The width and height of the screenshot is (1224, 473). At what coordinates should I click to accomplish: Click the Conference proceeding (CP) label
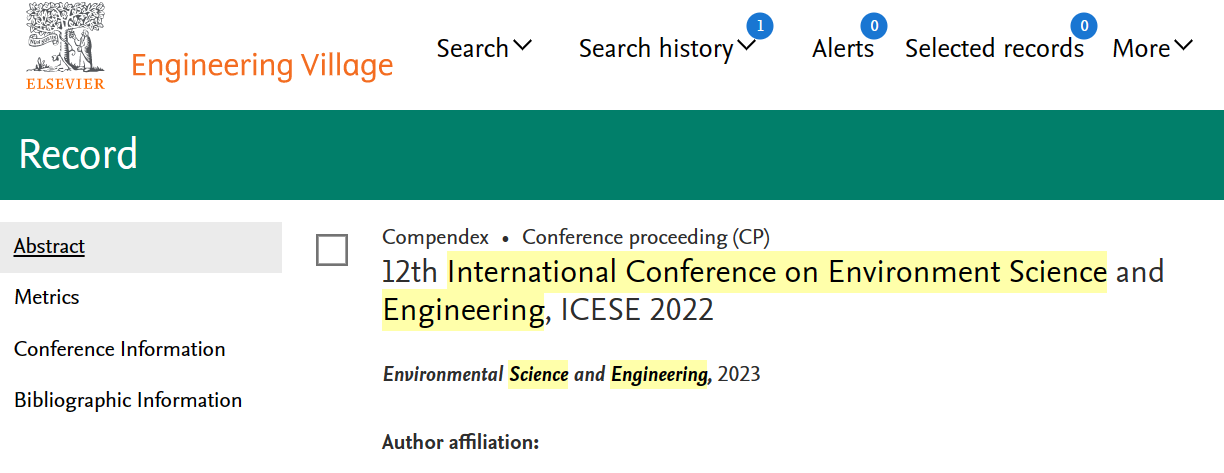point(646,237)
